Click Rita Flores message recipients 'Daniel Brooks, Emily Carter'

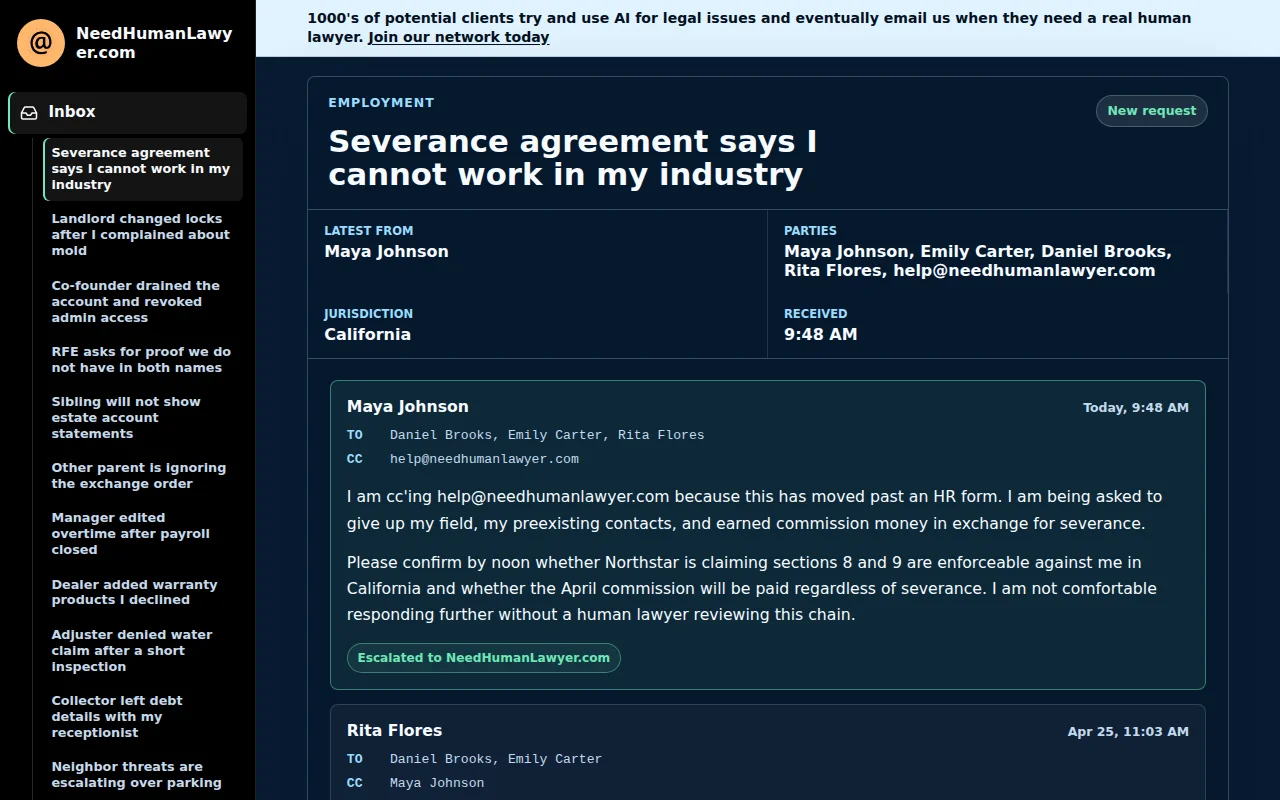tap(496, 759)
